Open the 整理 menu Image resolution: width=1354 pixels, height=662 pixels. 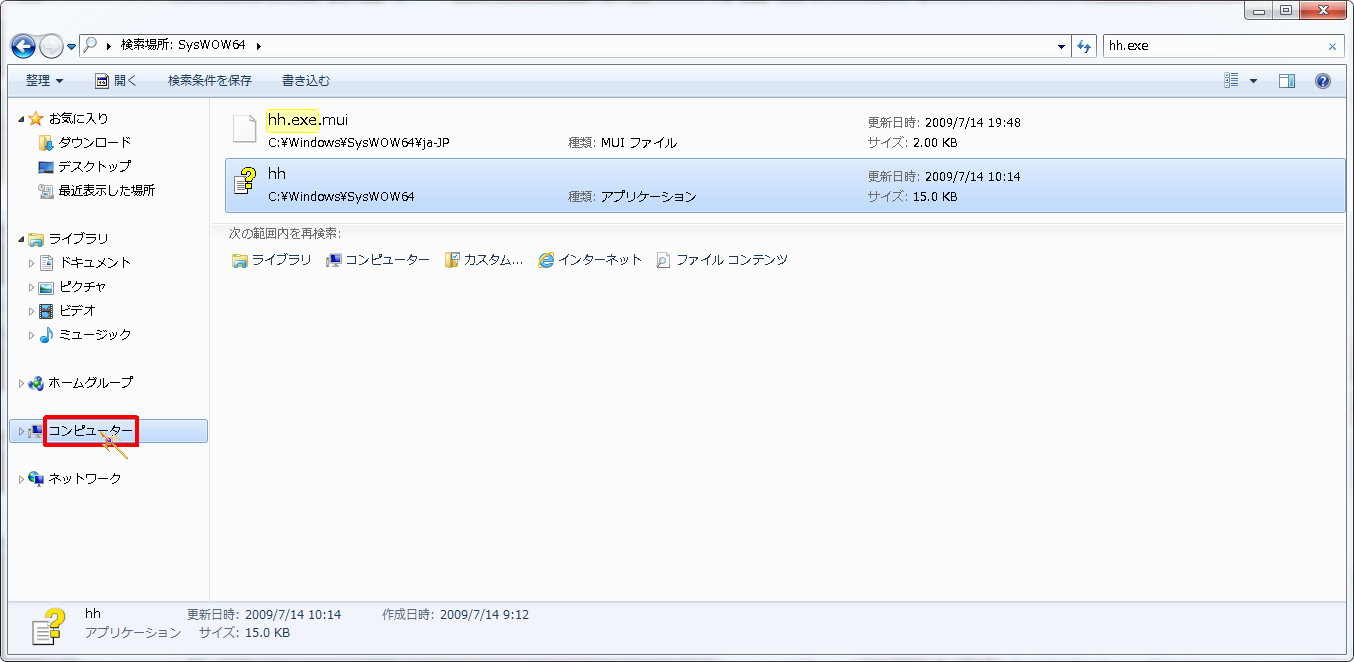pyautogui.click(x=44, y=81)
